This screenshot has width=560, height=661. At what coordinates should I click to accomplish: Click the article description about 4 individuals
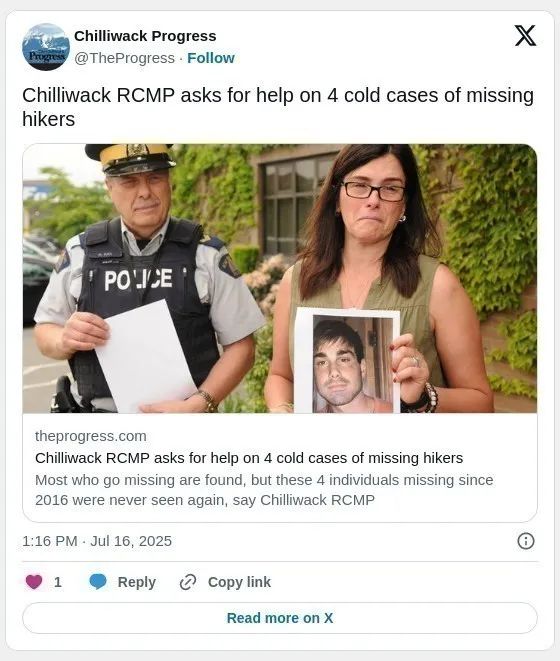[264, 490]
